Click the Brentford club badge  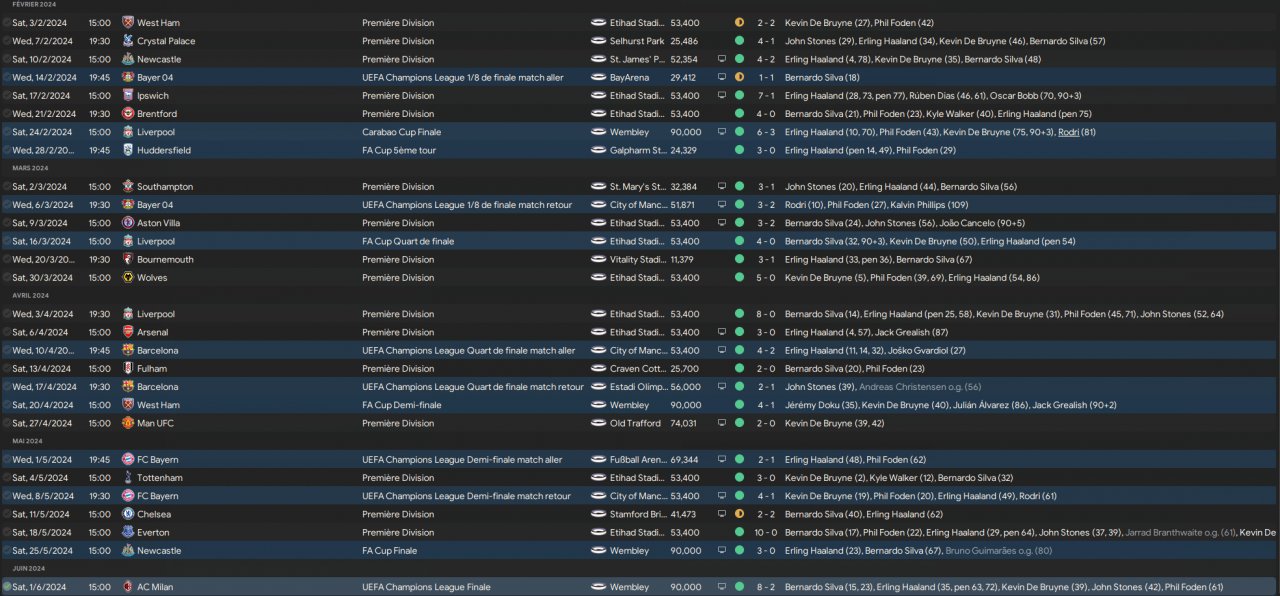pos(127,114)
